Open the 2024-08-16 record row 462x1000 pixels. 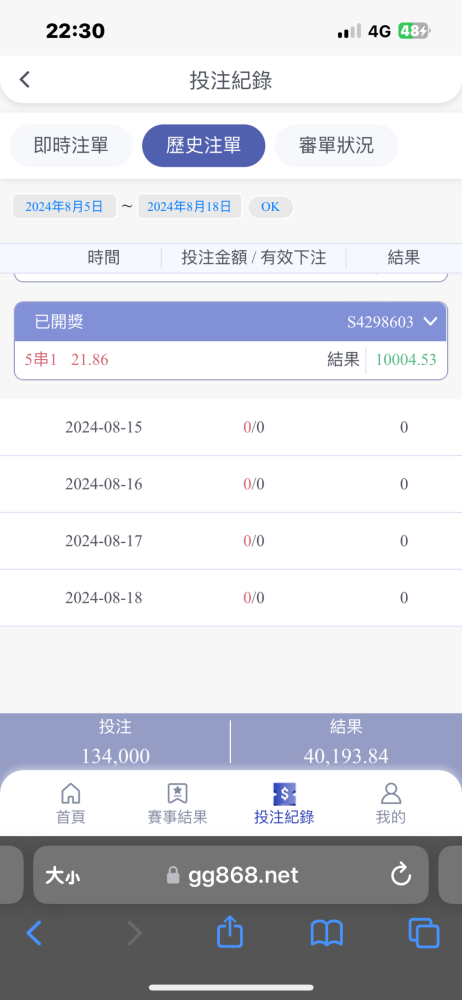tap(231, 484)
